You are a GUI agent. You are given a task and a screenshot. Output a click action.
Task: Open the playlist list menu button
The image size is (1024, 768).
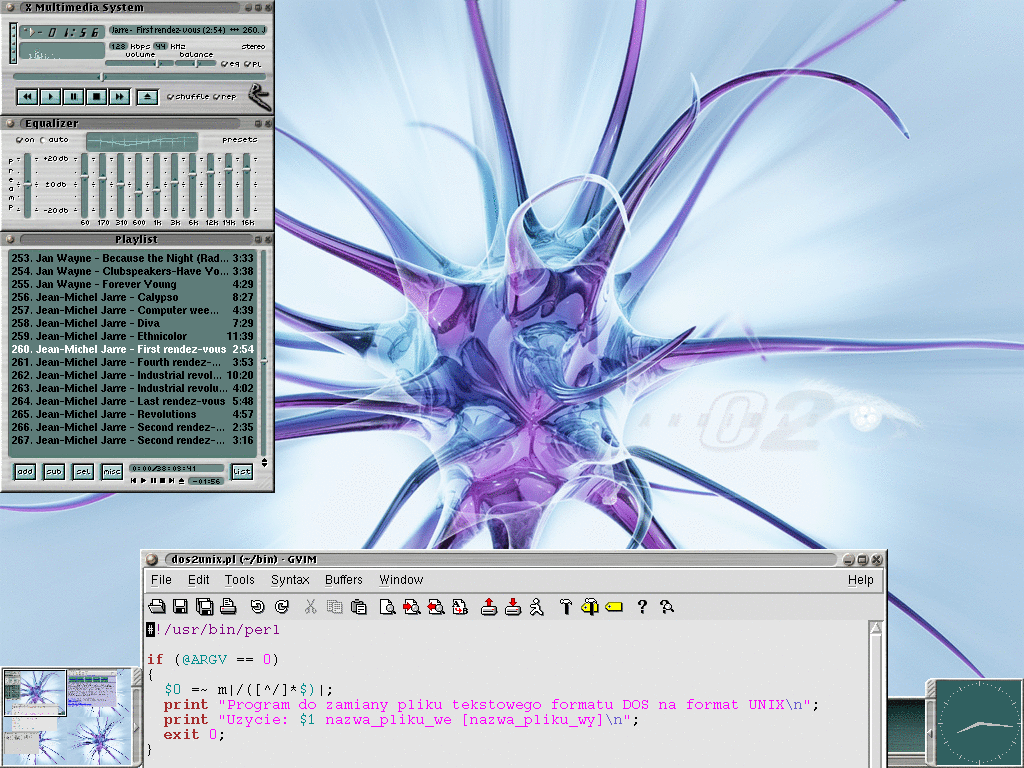tap(241, 471)
